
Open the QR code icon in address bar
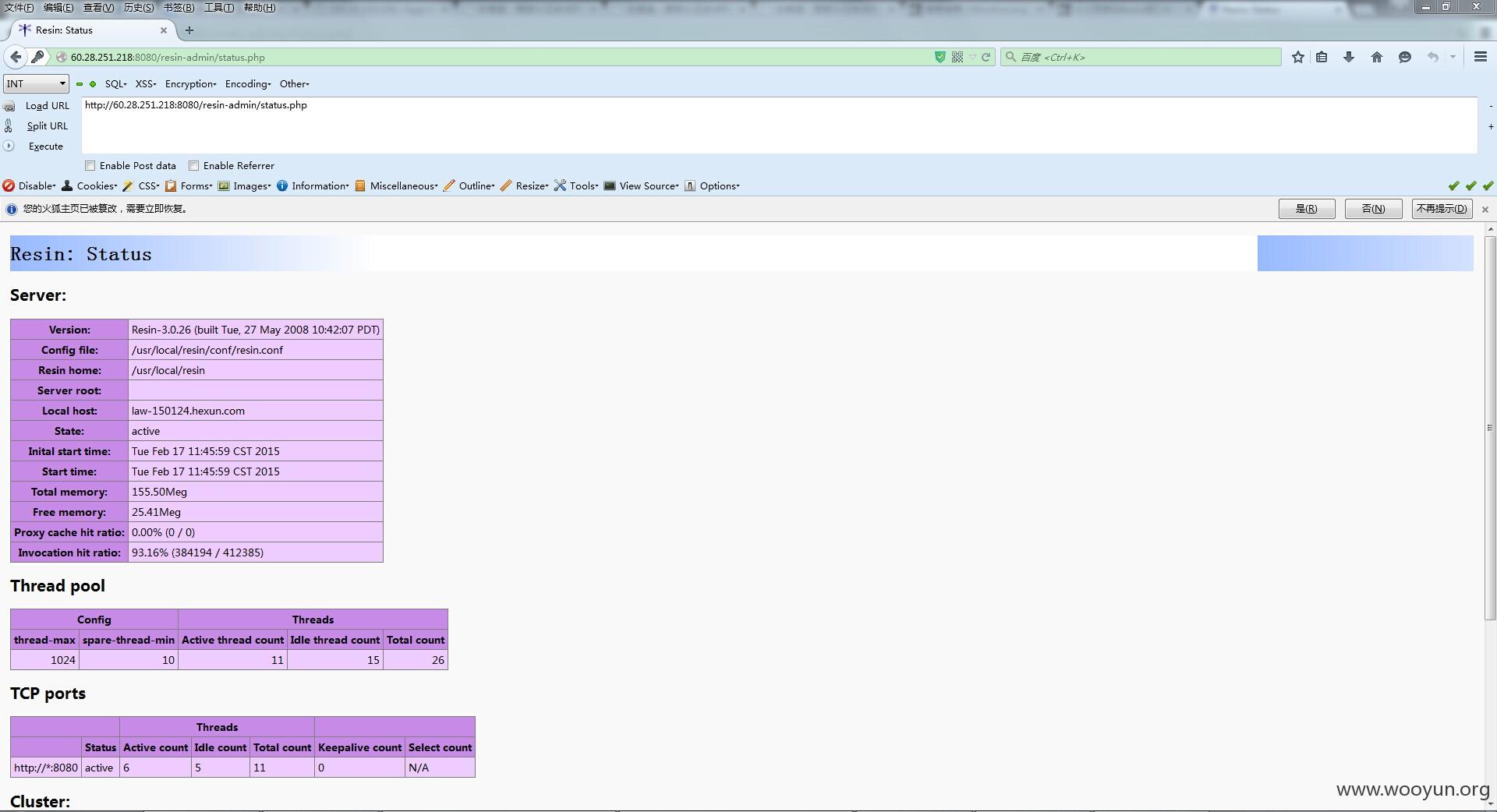pos(957,57)
